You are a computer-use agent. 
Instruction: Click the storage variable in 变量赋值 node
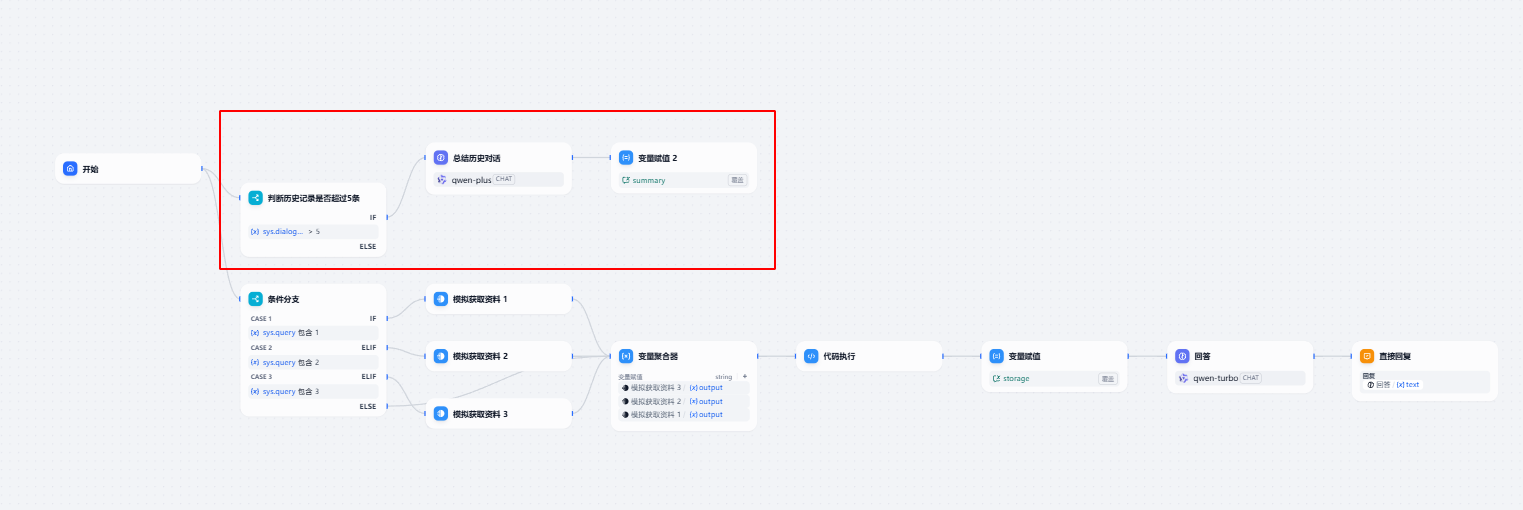(1015, 379)
